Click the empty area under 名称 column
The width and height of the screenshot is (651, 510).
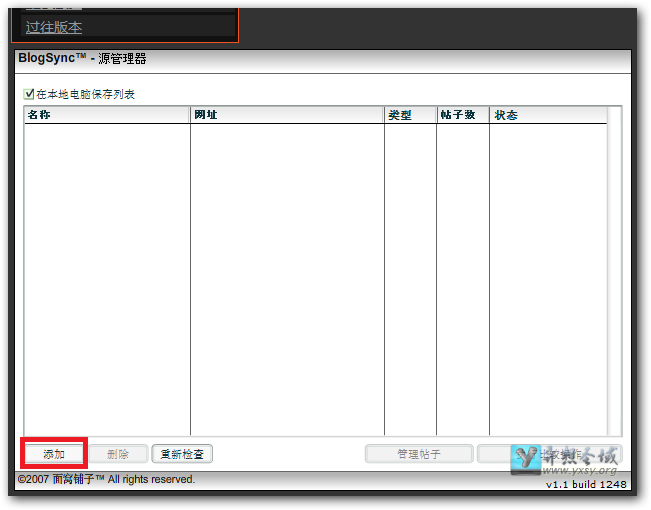(x=106, y=280)
